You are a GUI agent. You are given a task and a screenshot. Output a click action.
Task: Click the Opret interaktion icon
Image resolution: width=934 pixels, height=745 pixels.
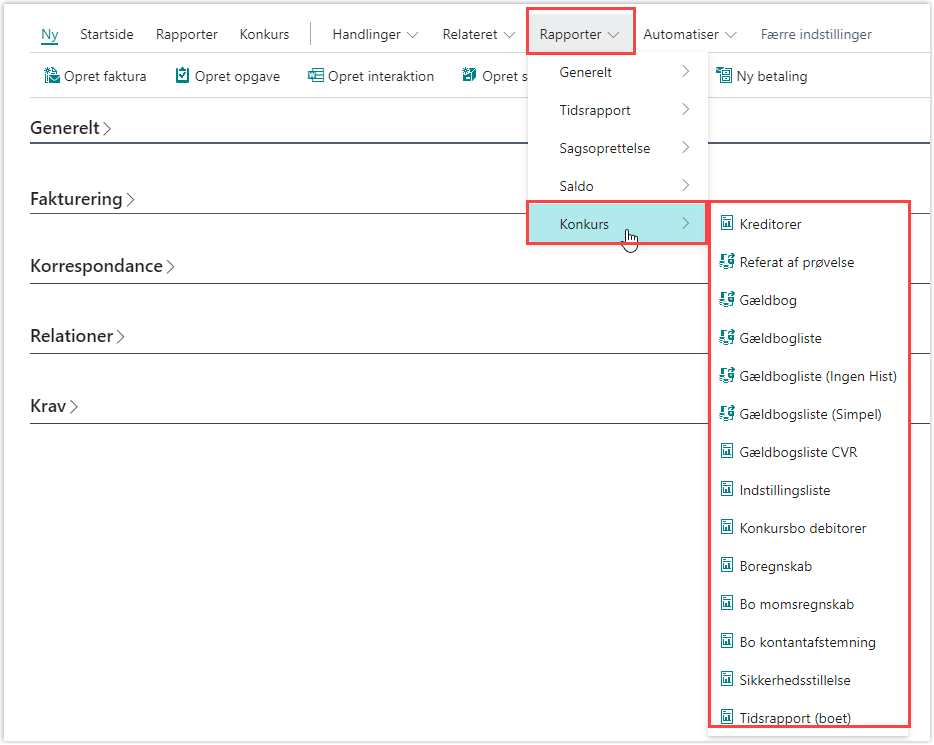tap(316, 76)
